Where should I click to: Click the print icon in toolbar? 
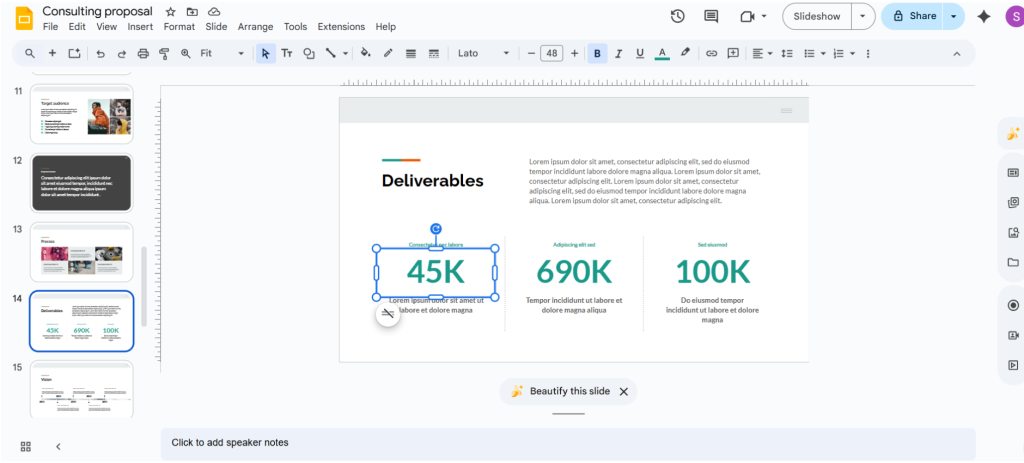[x=143, y=53]
